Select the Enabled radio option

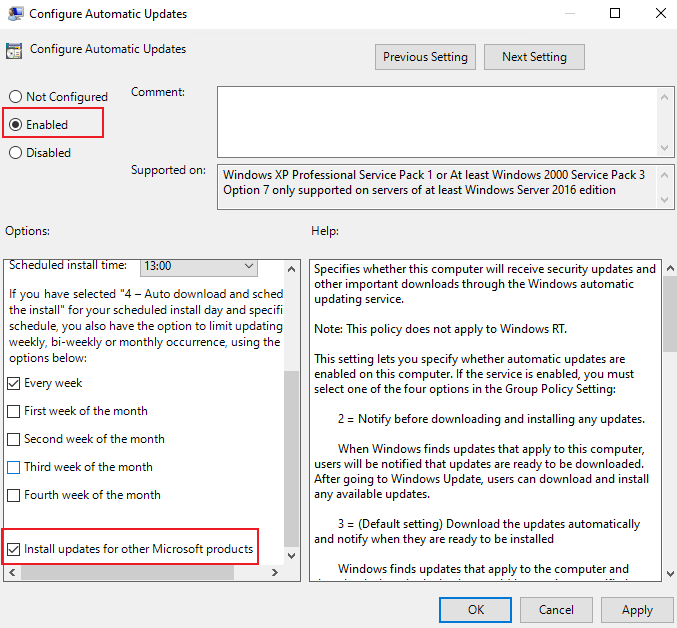tap(16, 125)
